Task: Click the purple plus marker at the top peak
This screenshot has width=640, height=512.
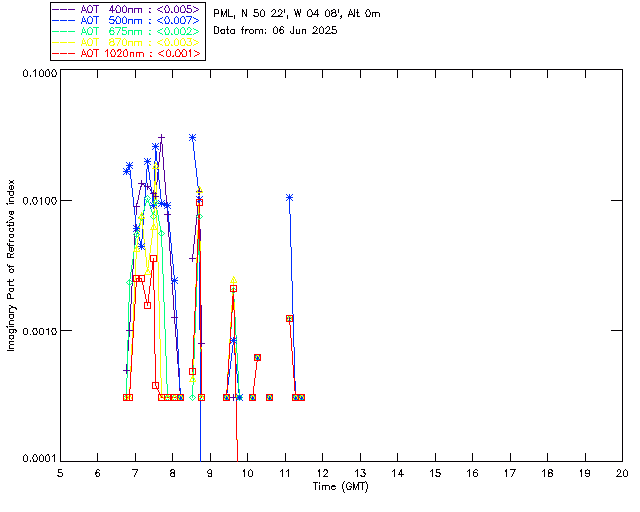Action: tap(161, 138)
